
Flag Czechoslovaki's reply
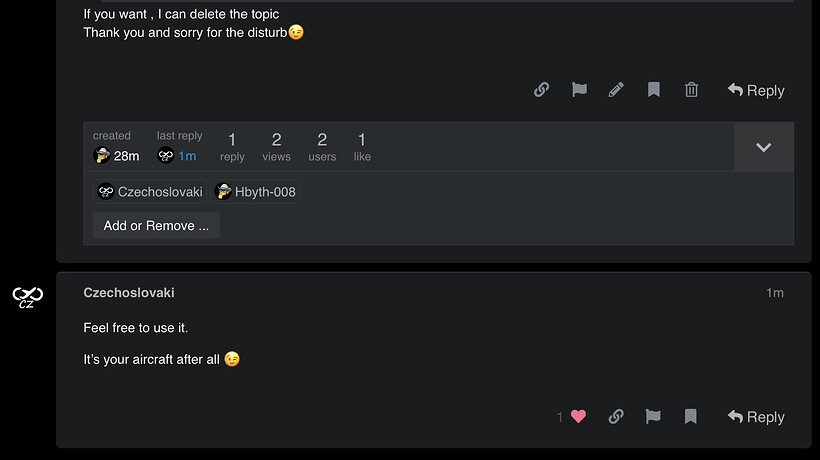coord(653,417)
